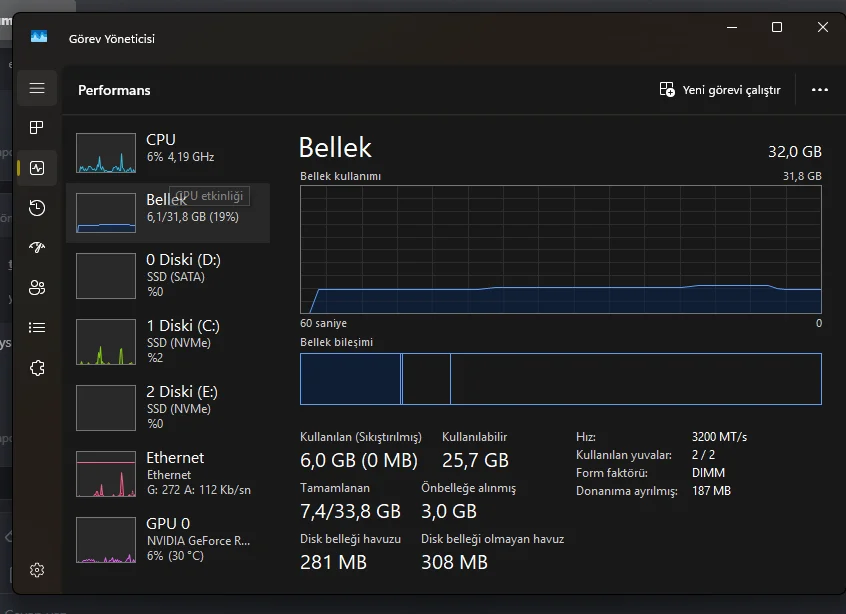The height and width of the screenshot is (614, 846).
Task: Select the CPU performance item
Action: 167,148
